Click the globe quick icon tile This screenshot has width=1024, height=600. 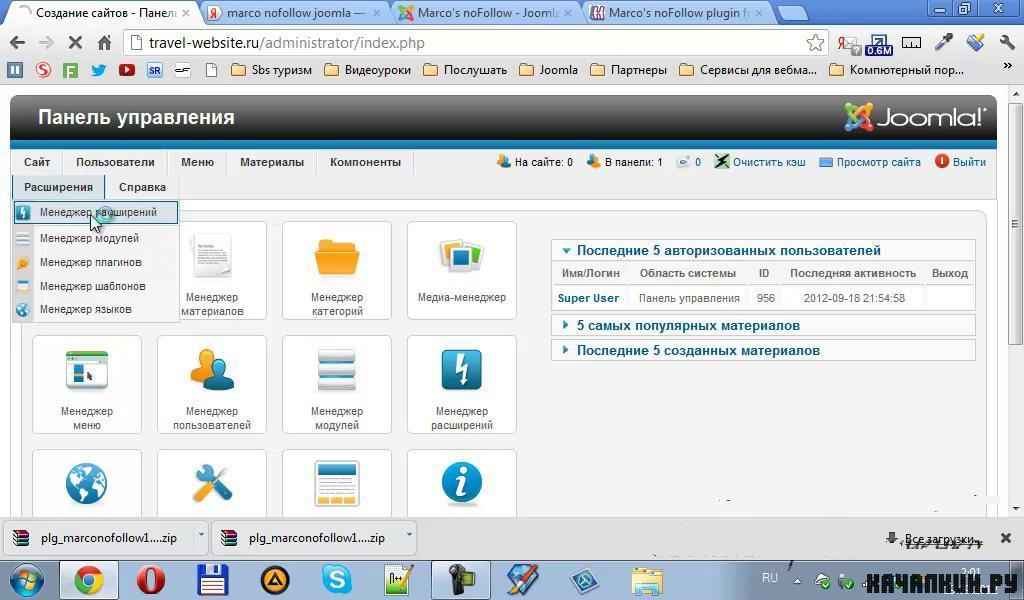pyautogui.click(x=87, y=484)
